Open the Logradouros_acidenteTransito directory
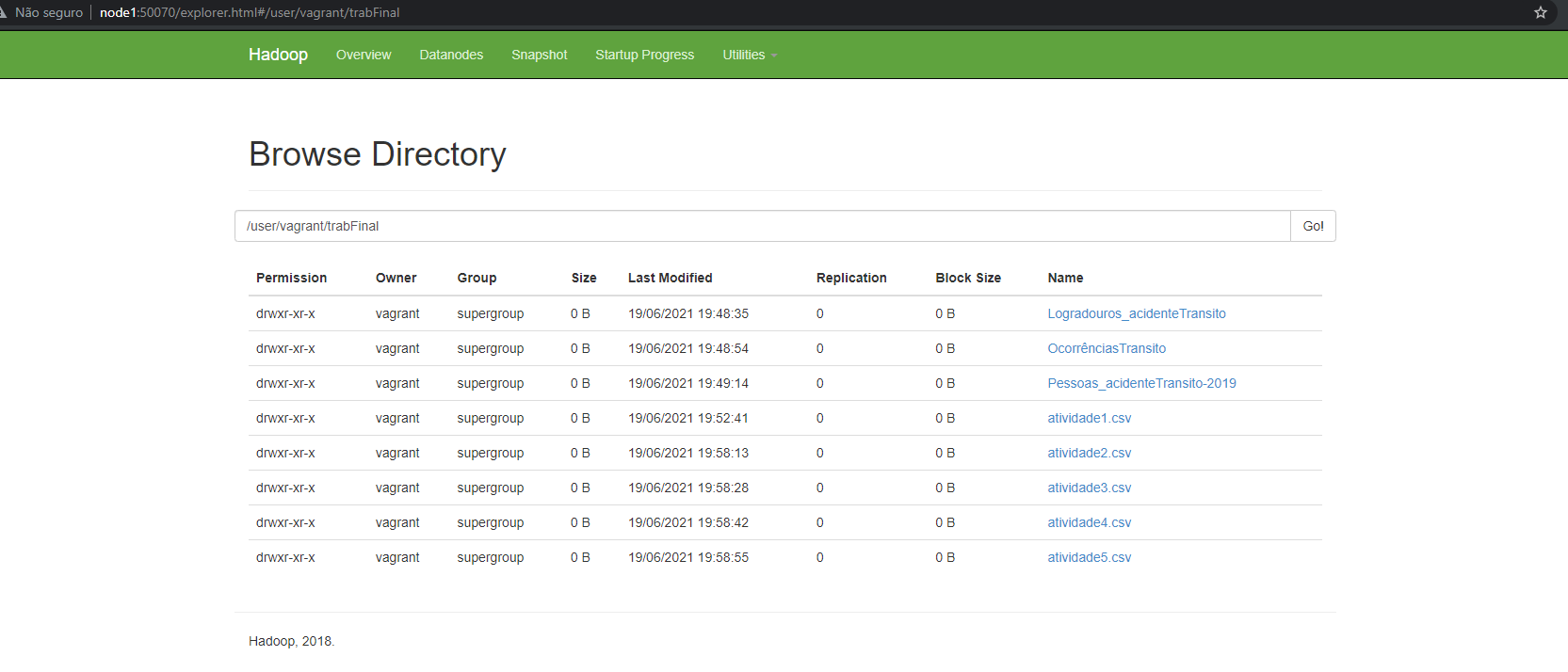 [1137, 313]
